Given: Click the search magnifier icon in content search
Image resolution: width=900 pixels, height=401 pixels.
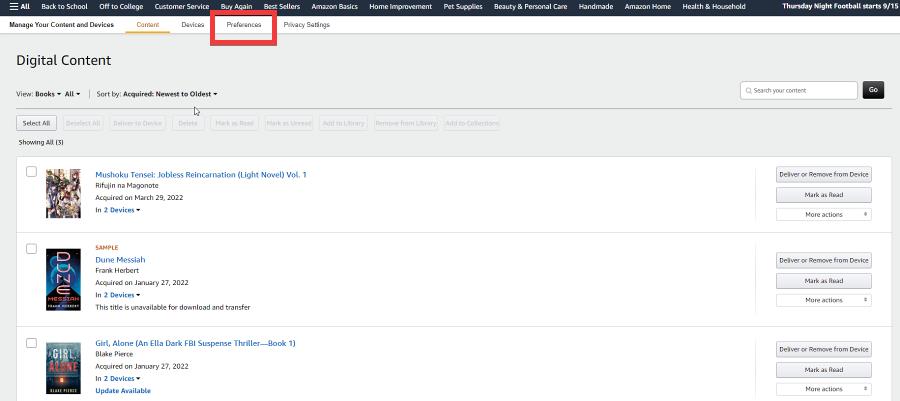Looking at the screenshot, I should pos(748,91).
